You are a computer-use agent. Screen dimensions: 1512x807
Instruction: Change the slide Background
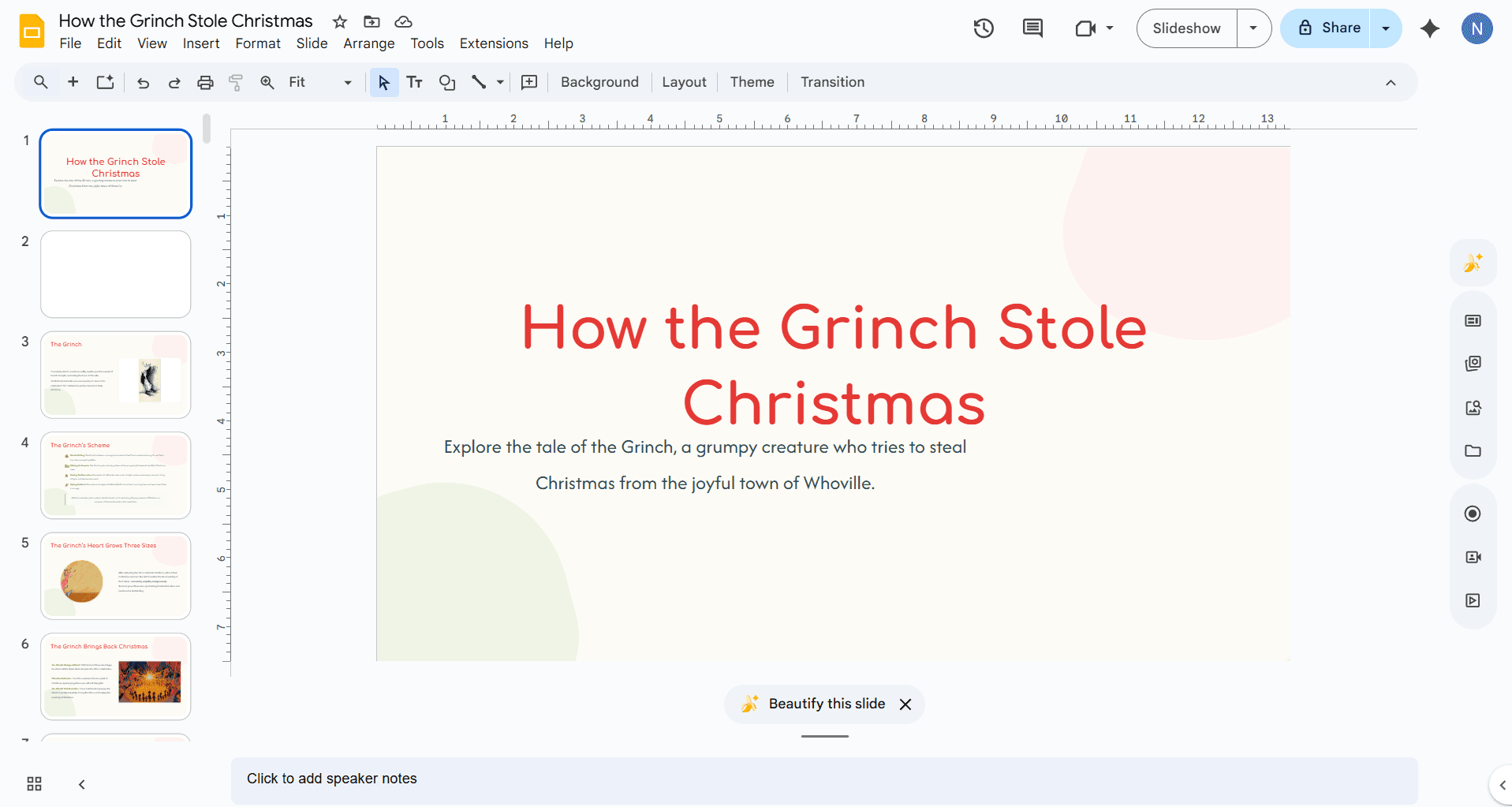point(599,82)
